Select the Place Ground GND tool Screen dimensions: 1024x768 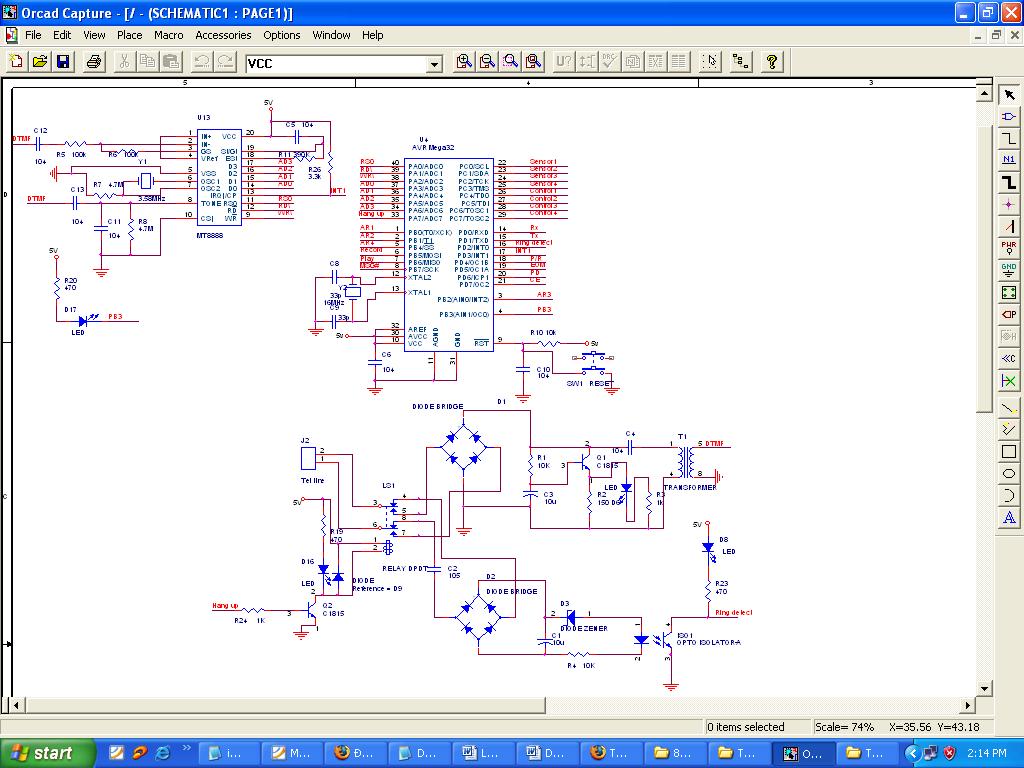tap(1009, 269)
